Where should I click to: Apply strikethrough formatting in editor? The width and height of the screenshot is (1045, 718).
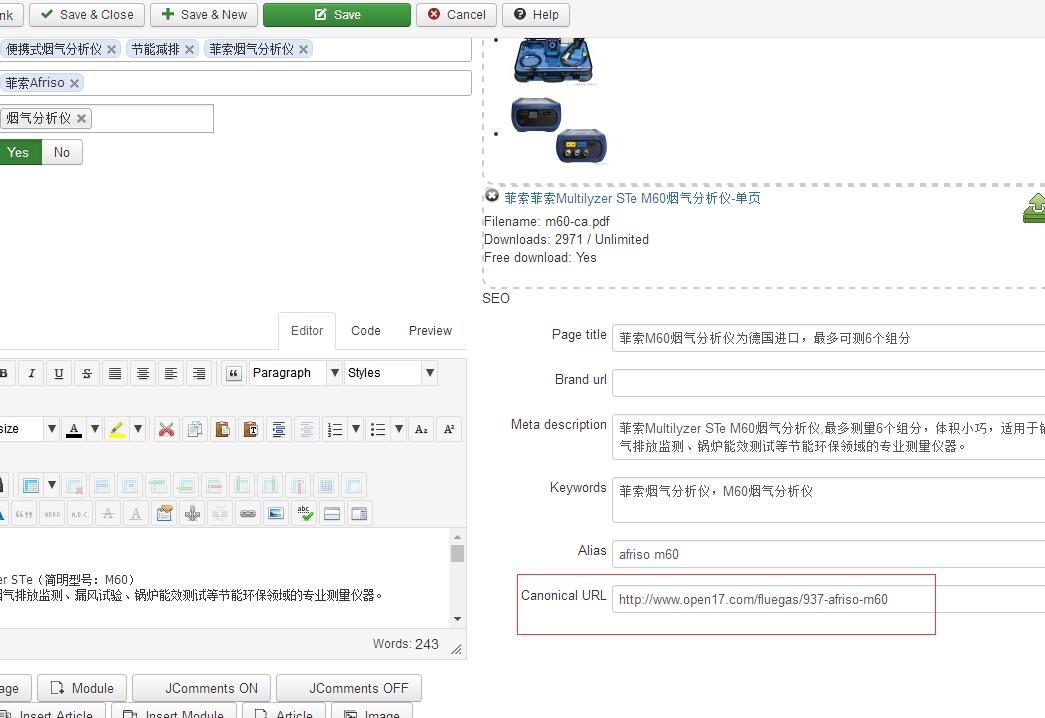click(x=87, y=373)
